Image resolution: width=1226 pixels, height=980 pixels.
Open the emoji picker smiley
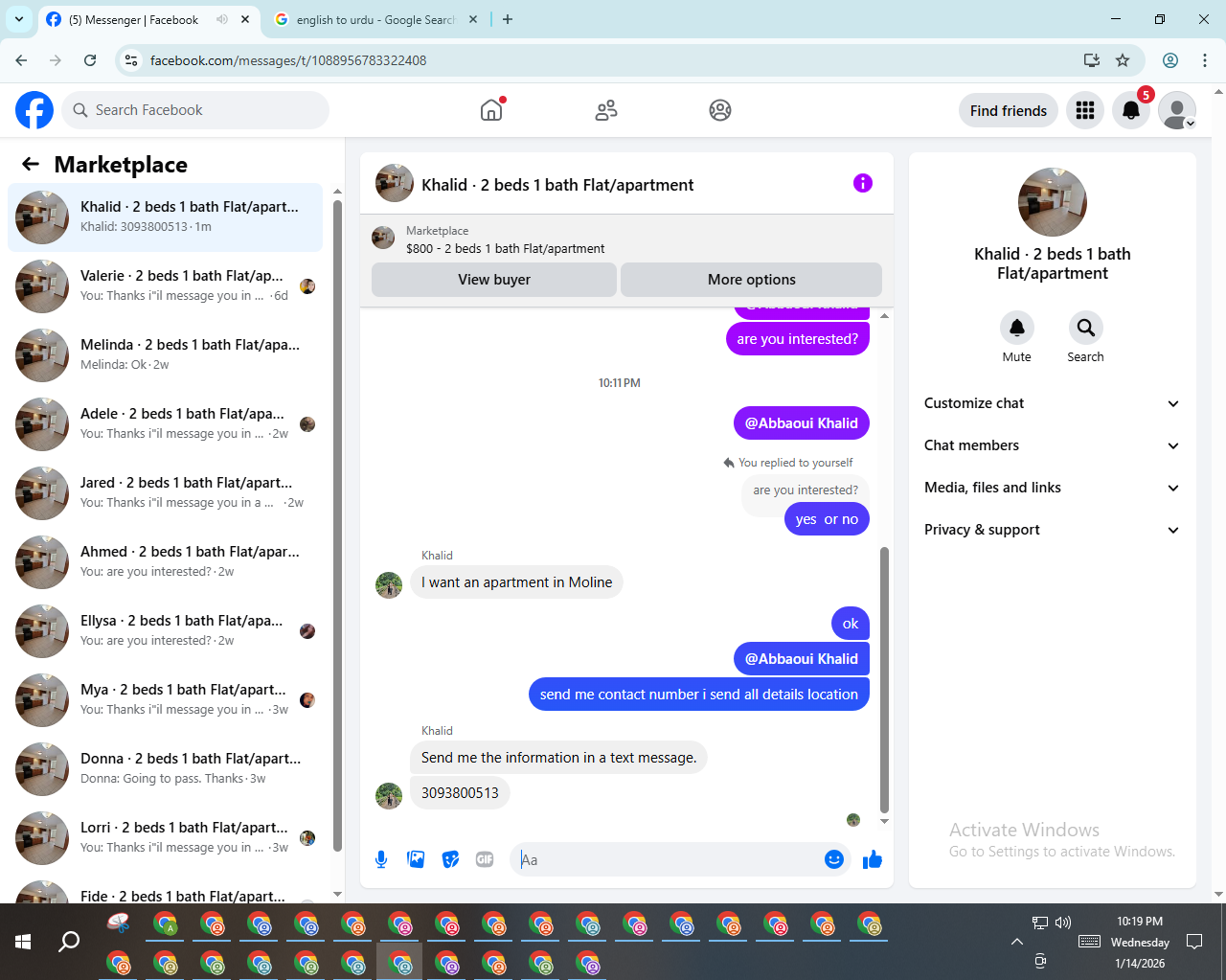point(834,859)
